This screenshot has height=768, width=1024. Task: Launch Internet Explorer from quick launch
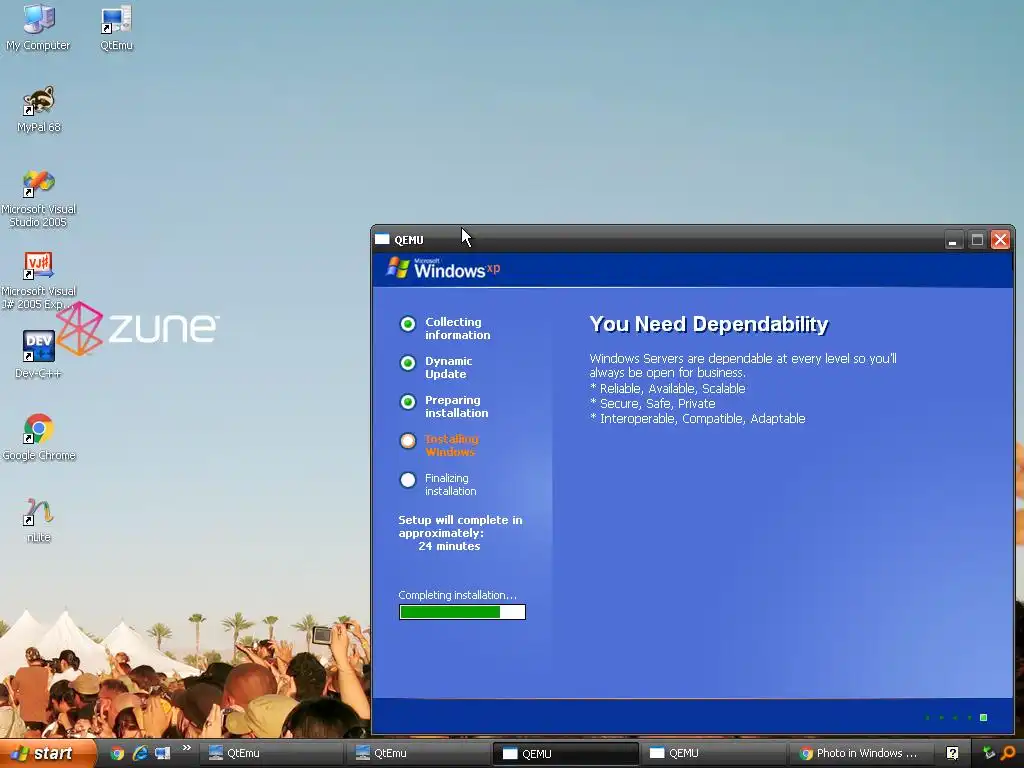tap(140, 753)
